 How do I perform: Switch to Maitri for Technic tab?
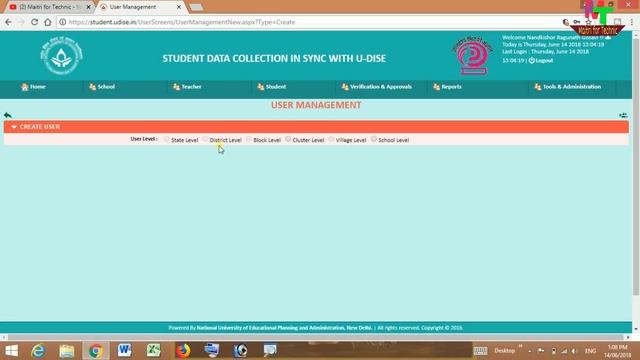(49, 7)
